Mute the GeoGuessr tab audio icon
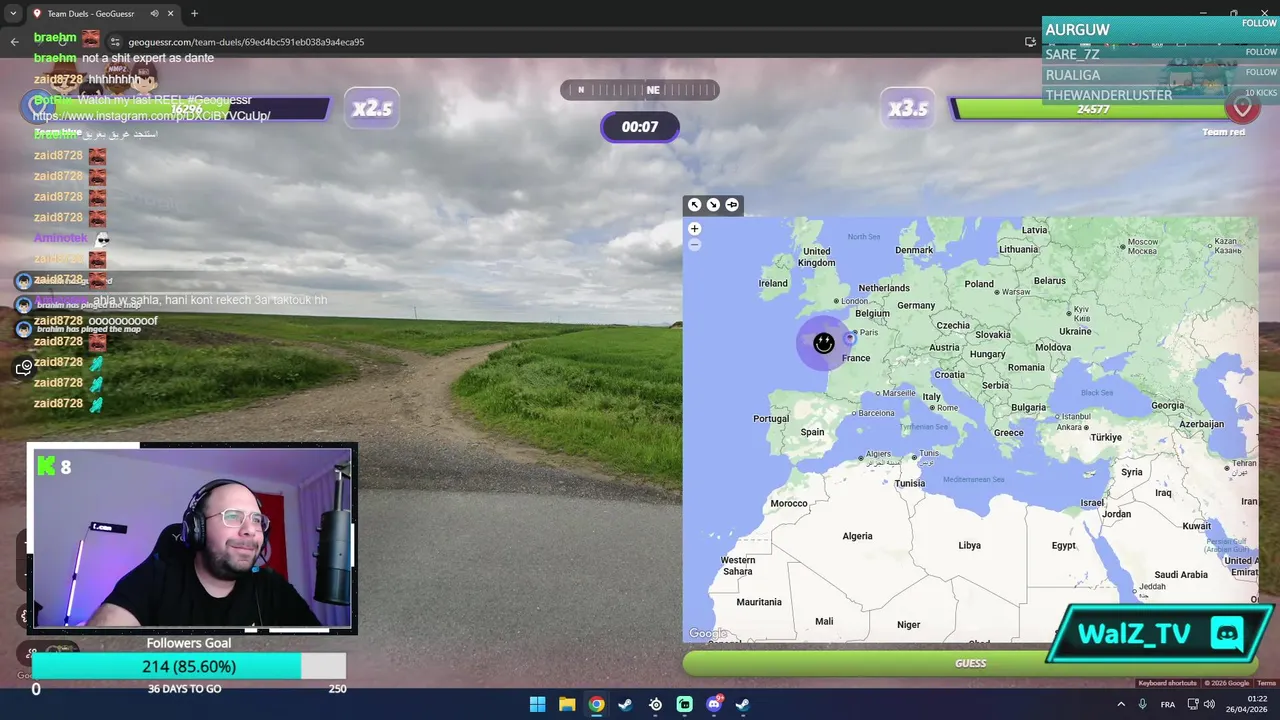 (154, 14)
